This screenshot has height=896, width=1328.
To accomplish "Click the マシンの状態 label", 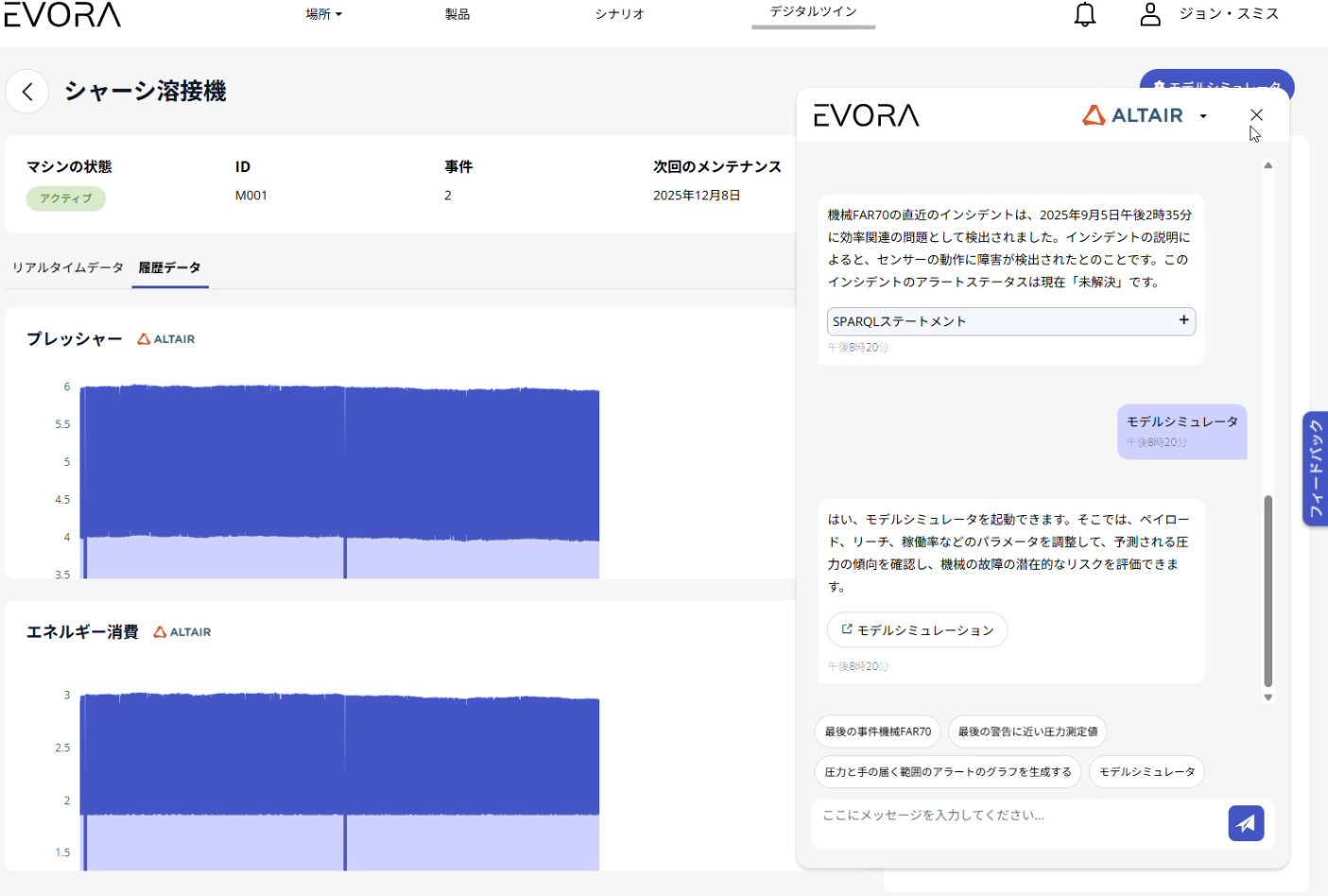I will point(69,166).
